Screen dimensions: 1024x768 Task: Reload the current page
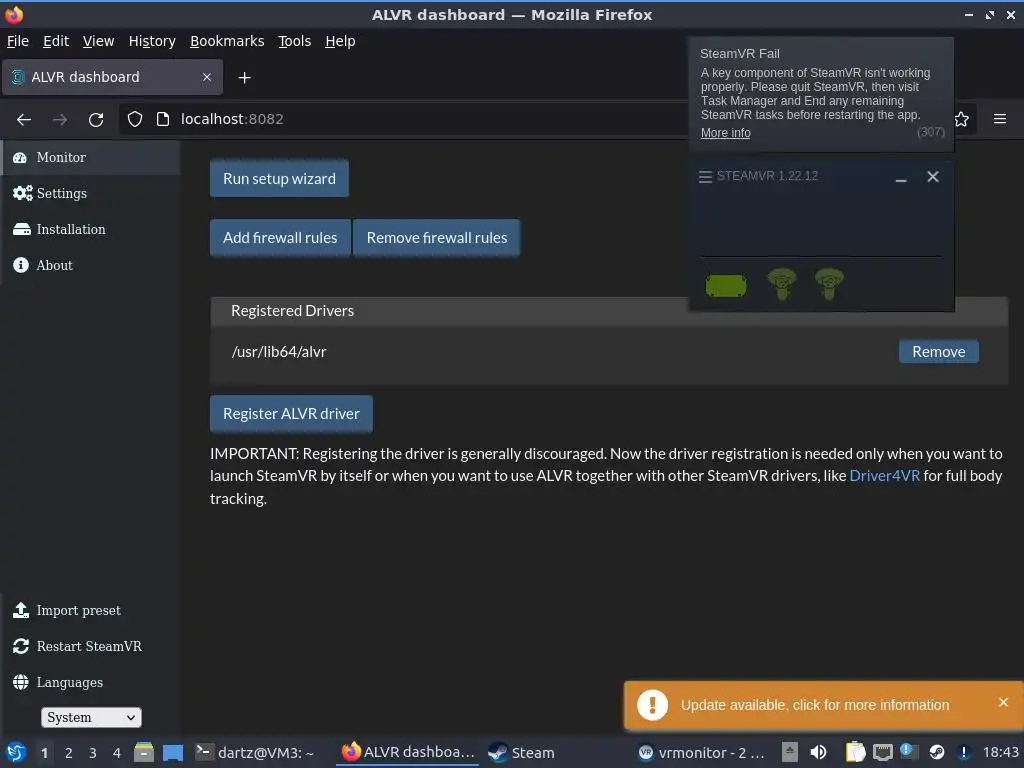click(96, 120)
